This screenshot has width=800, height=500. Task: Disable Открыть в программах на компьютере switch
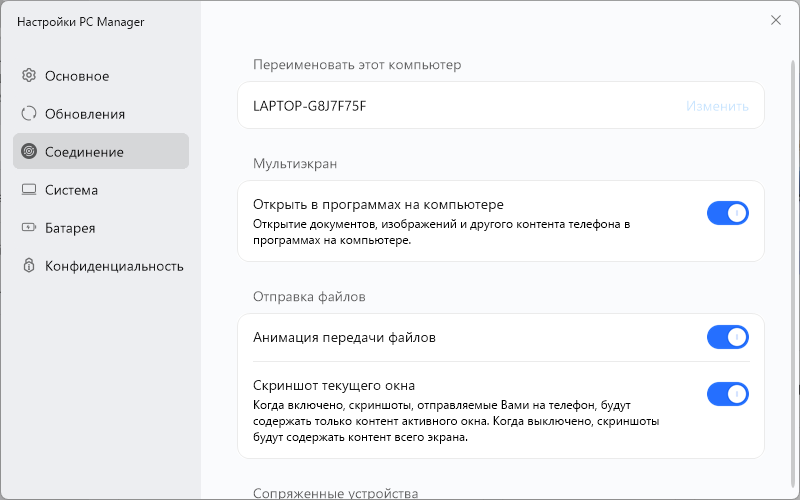tap(727, 212)
